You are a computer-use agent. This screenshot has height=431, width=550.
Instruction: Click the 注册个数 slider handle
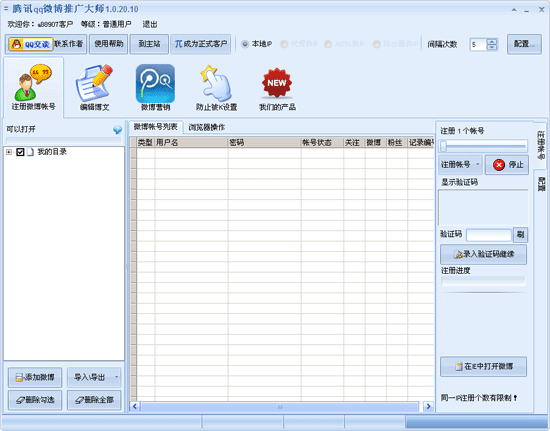444,146
